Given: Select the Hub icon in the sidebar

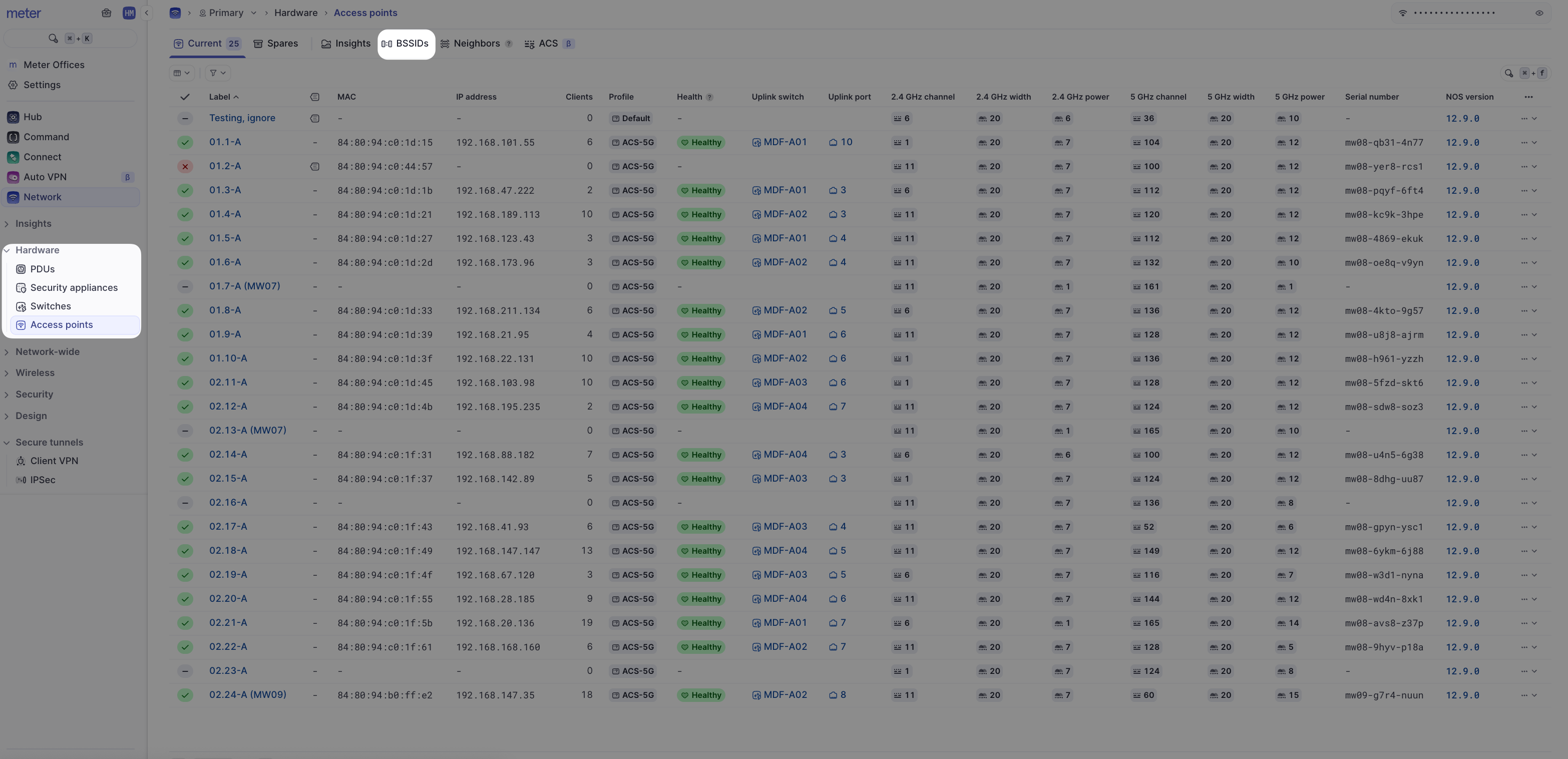Looking at the screenshot, I should [13, 117].
